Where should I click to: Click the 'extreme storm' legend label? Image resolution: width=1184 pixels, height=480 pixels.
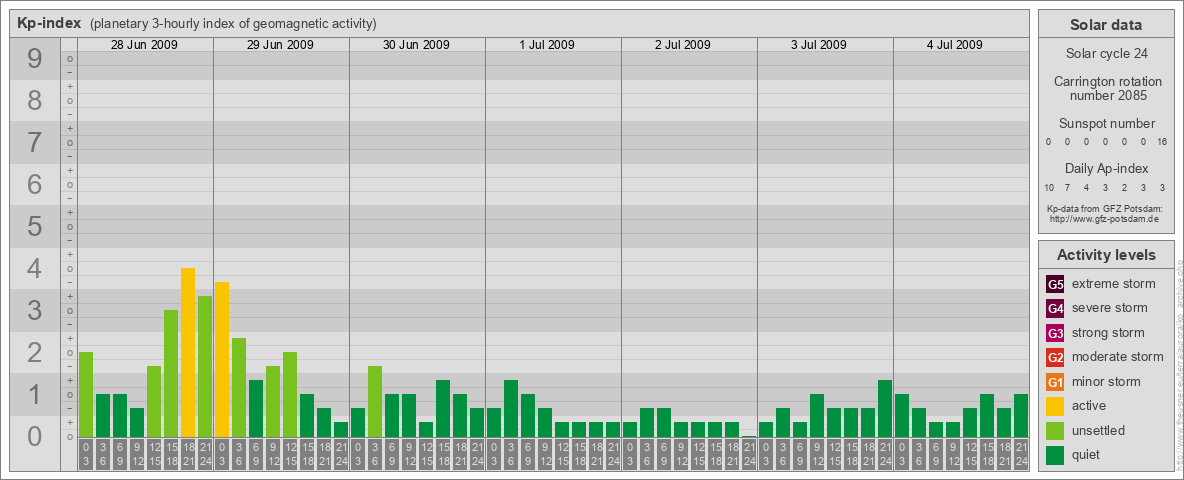(x=1114, y=284)
